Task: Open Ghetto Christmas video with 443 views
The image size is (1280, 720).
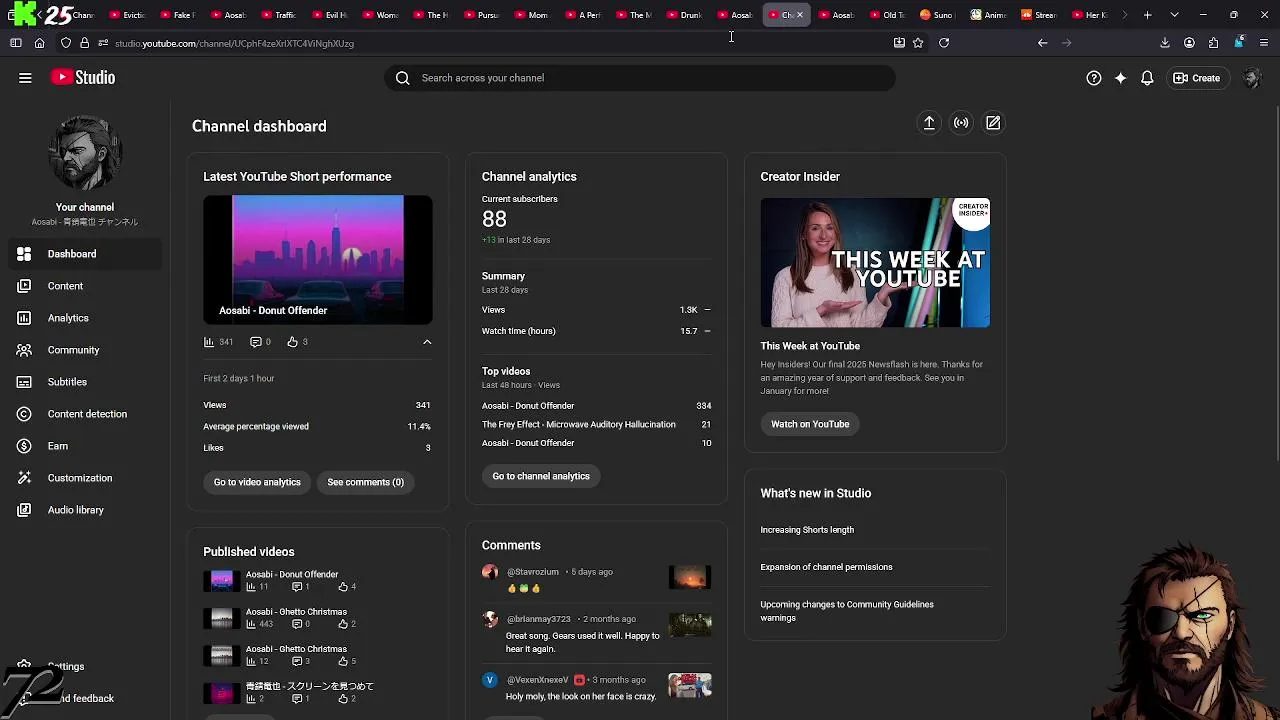Action: pos(318,618)
